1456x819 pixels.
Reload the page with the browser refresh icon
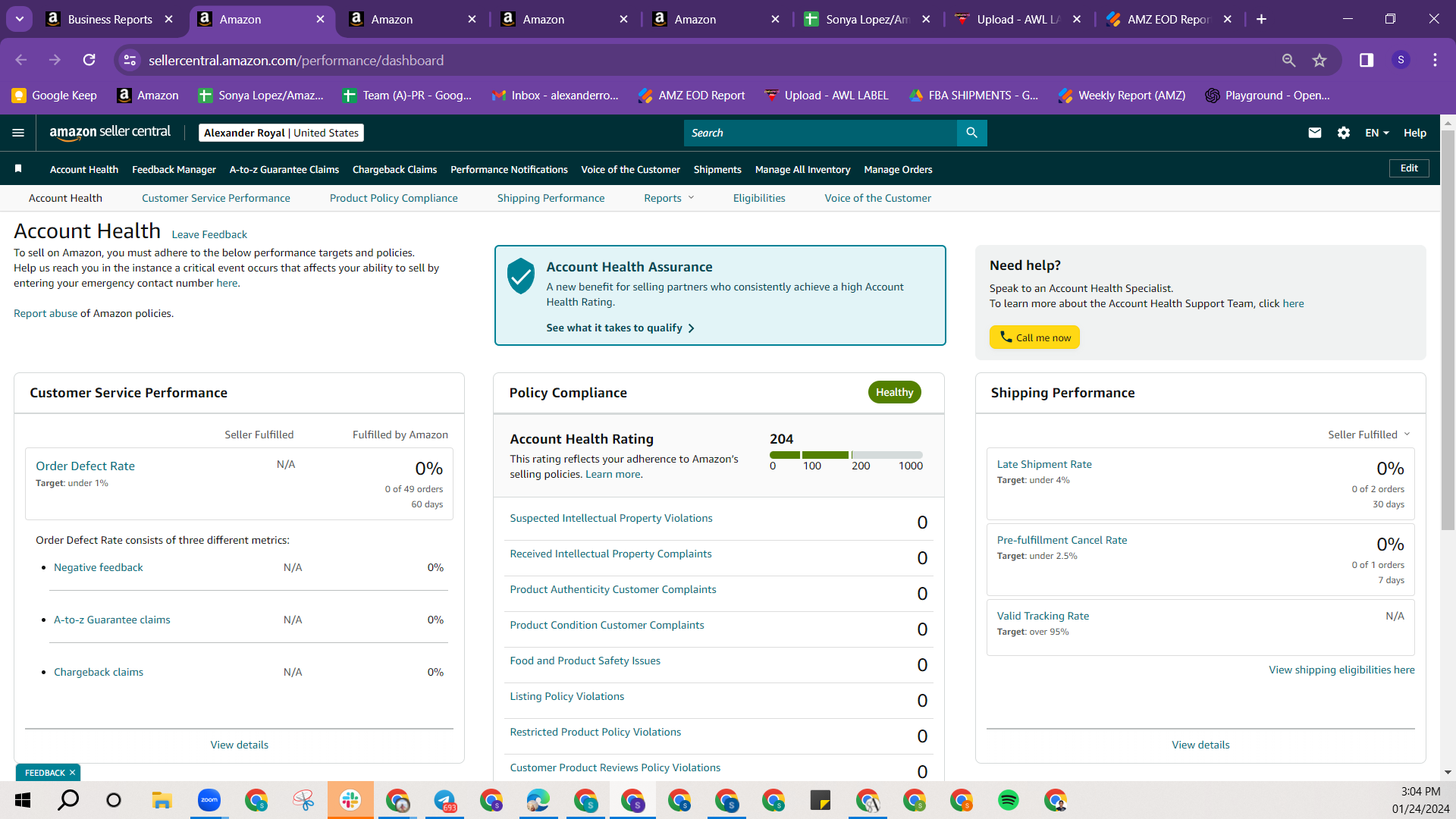coord(89,60)
